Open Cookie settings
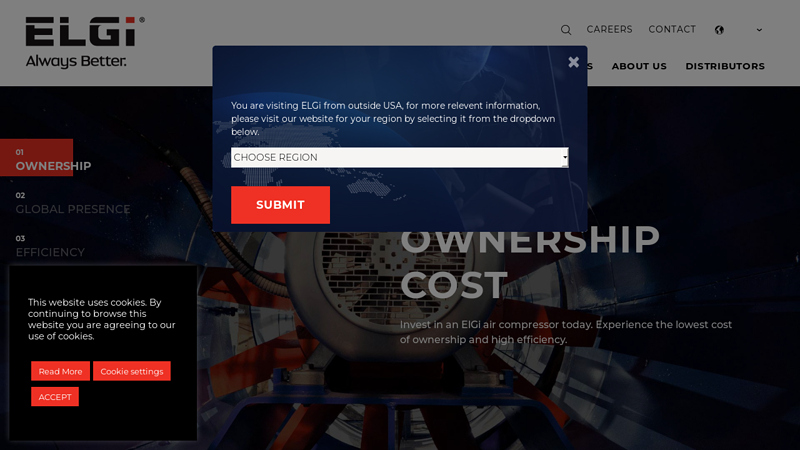Screen dimensions: 800x450 click(x=132, y=371)
